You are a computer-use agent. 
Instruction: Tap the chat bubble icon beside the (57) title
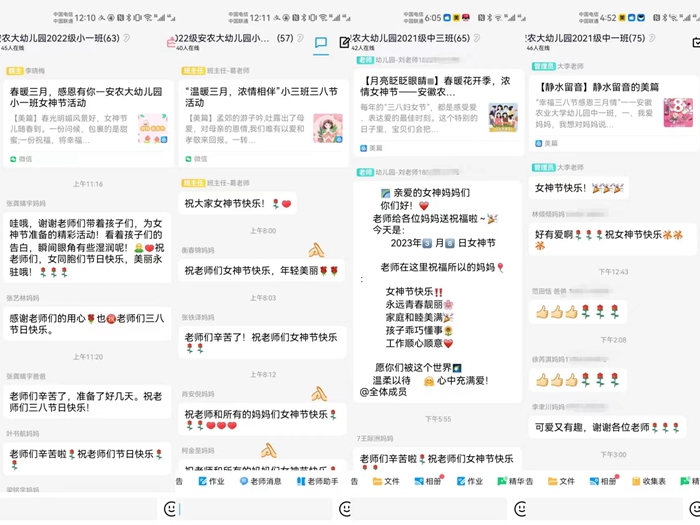(321, 43)
